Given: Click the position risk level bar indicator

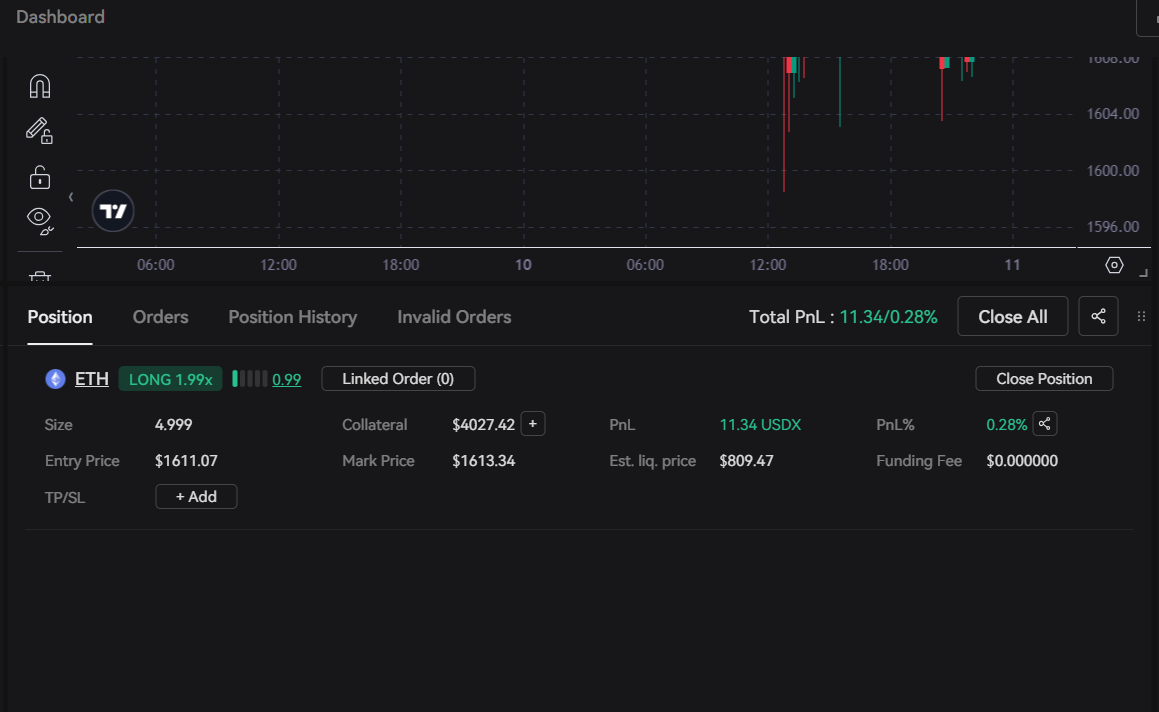Looking at the screenshot, I should pyautogui.click(x=249, y=379).
